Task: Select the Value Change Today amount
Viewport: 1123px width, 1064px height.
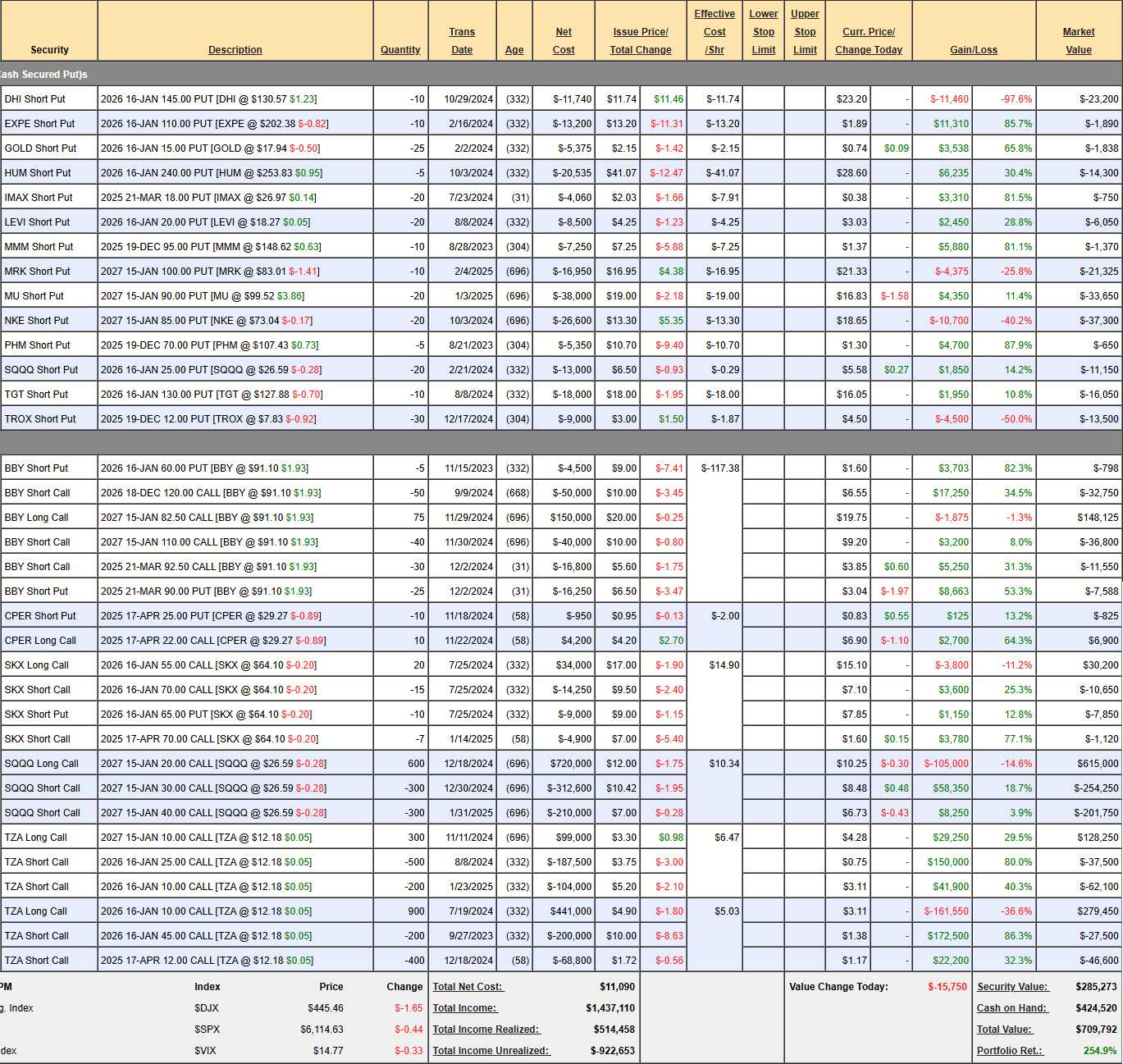Action: coord(947,987)
